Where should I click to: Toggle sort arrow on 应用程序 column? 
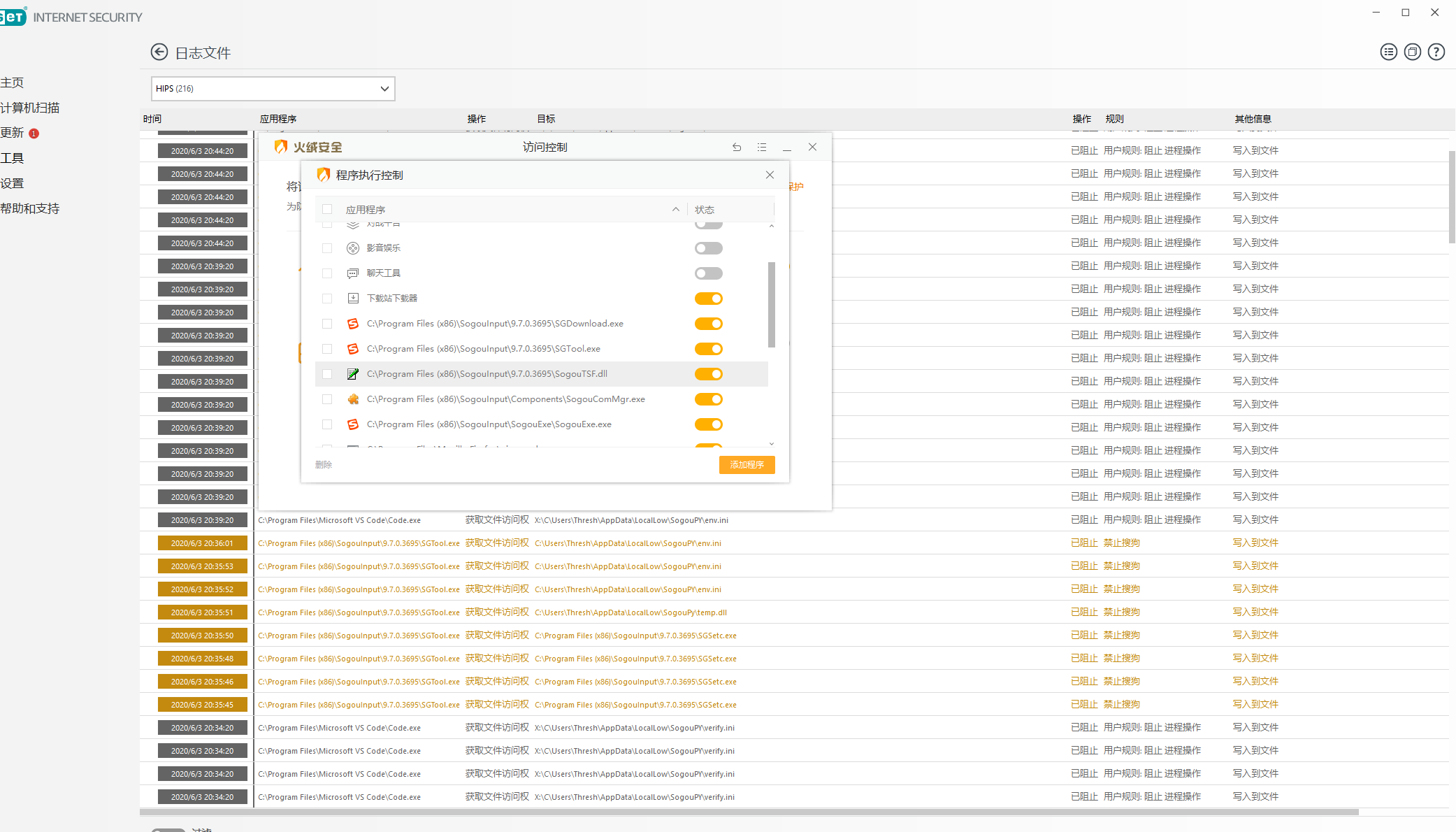(676, 209)
